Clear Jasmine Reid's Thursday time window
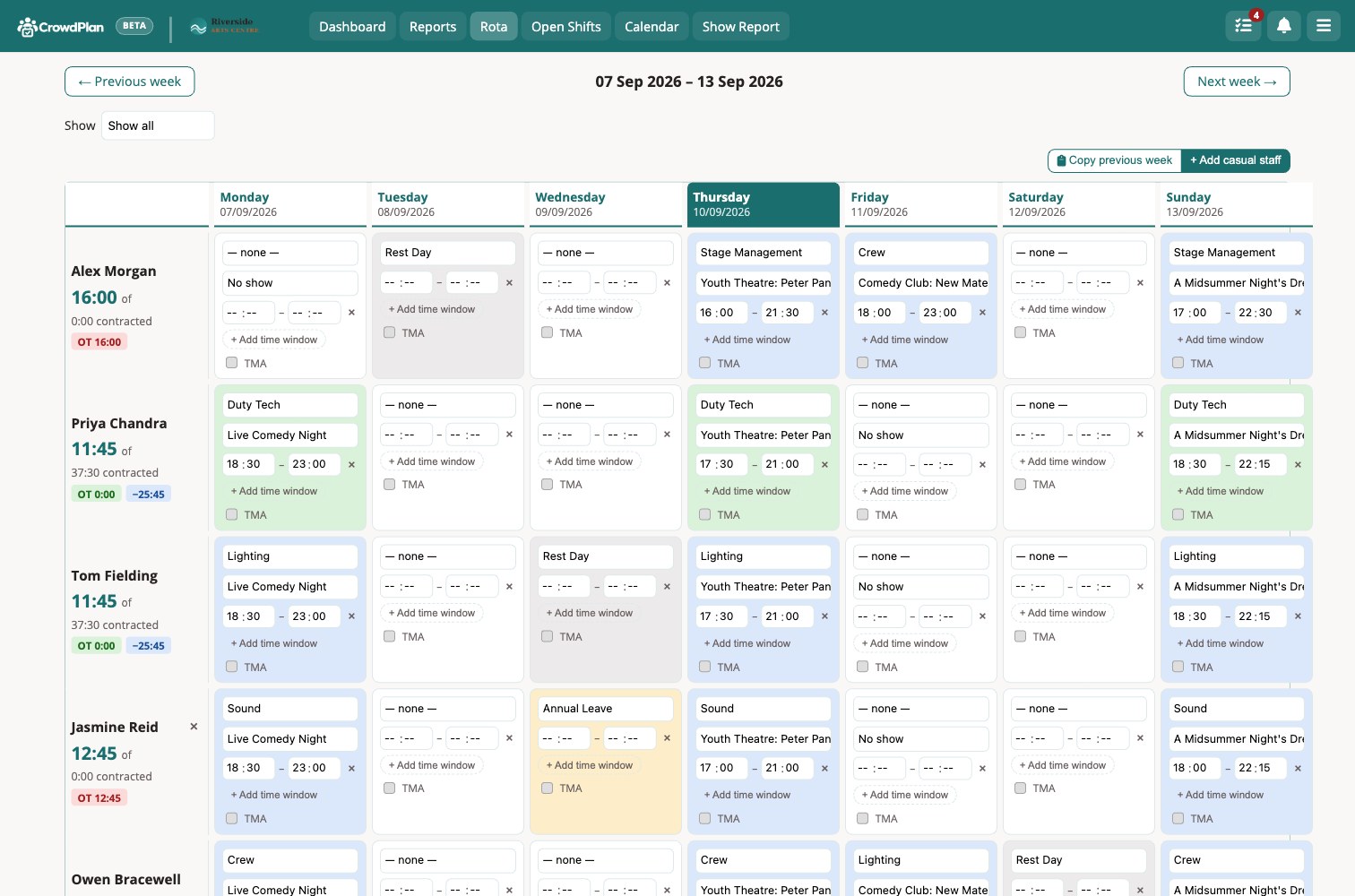This screenshot has height=896, width=1355. pyautogui.click(x=824, y=768)
